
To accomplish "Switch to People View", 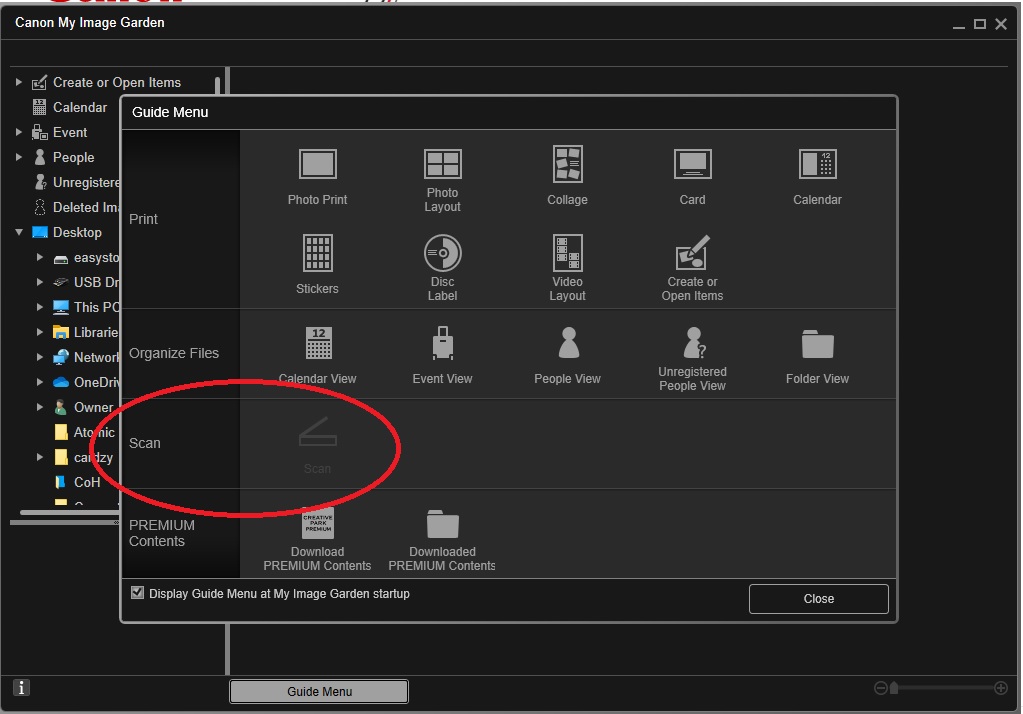I will point(567,346).
